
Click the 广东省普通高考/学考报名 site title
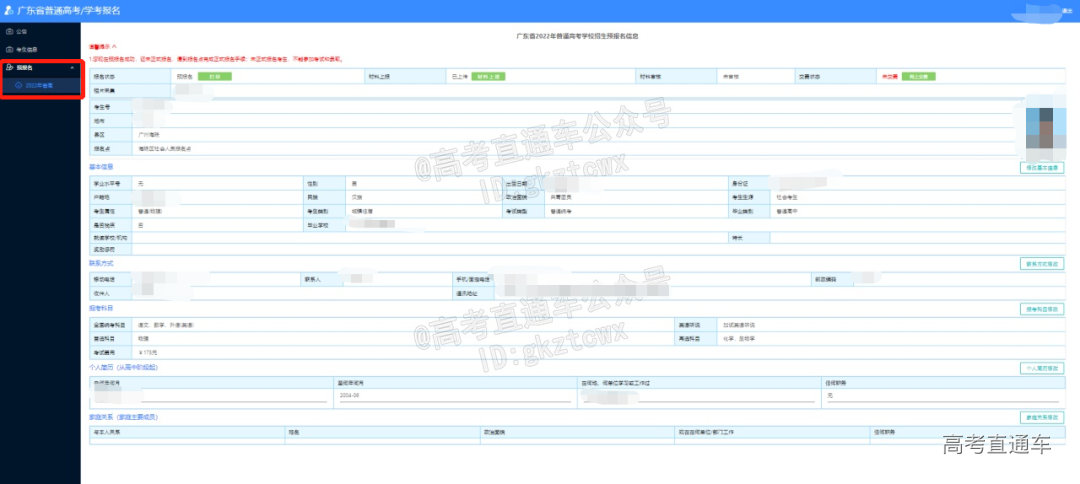tap(68, 10)
